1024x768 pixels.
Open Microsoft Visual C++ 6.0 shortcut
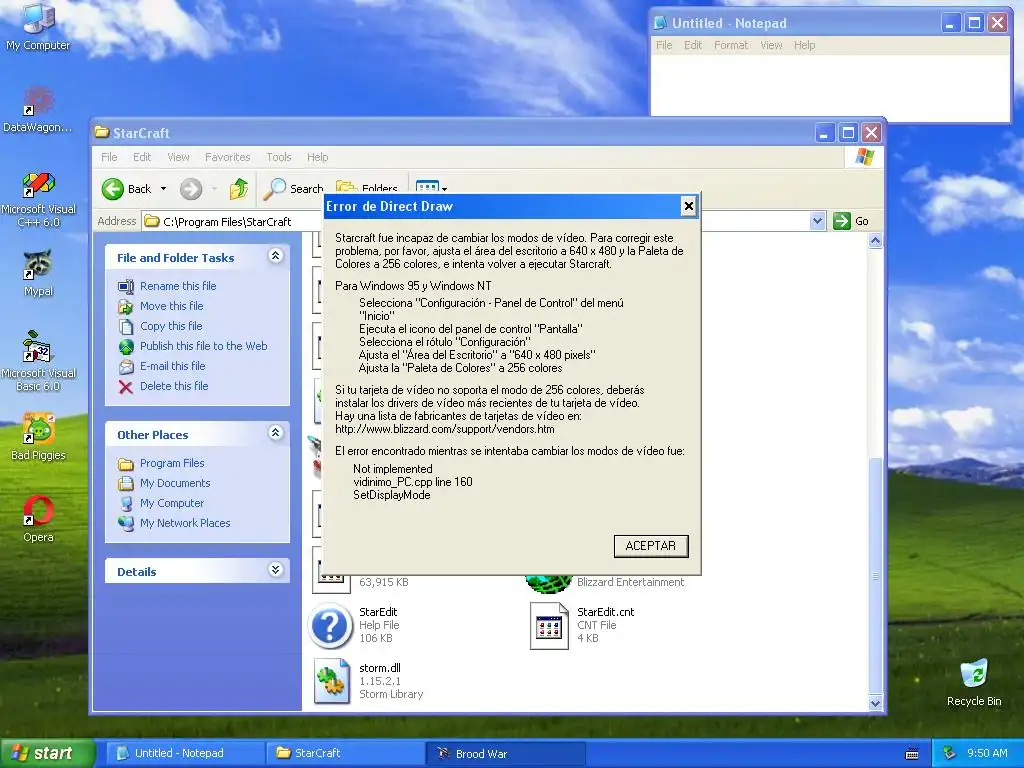coord(38,199)
